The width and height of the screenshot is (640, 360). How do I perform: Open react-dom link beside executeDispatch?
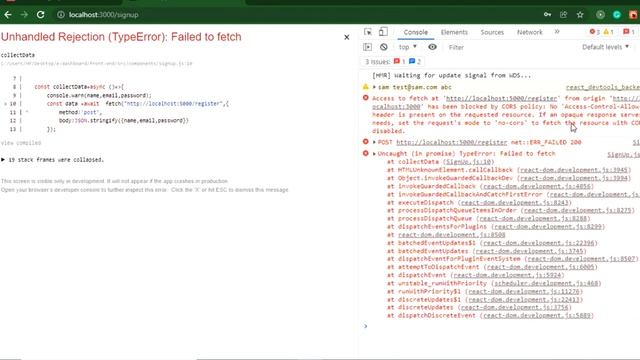pyautogui.click(x=515, y=202)
